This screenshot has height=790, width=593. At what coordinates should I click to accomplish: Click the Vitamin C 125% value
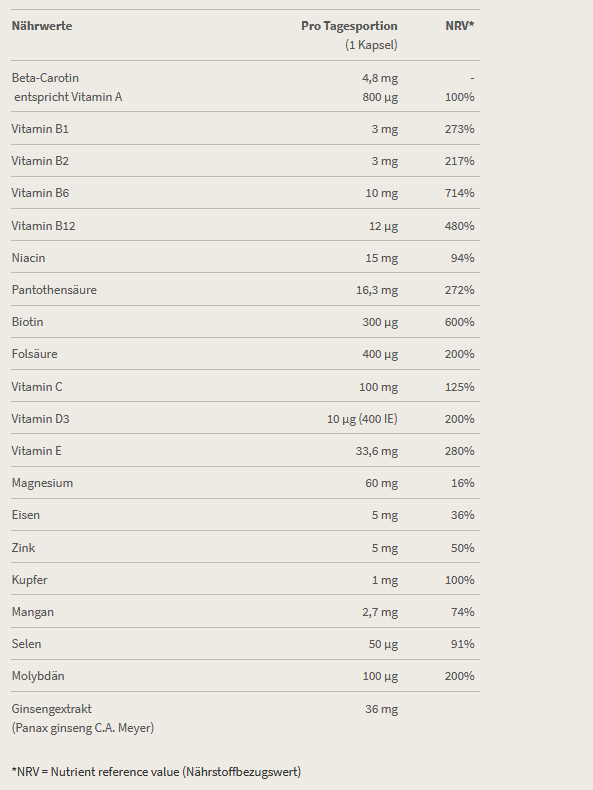(459, 387)
